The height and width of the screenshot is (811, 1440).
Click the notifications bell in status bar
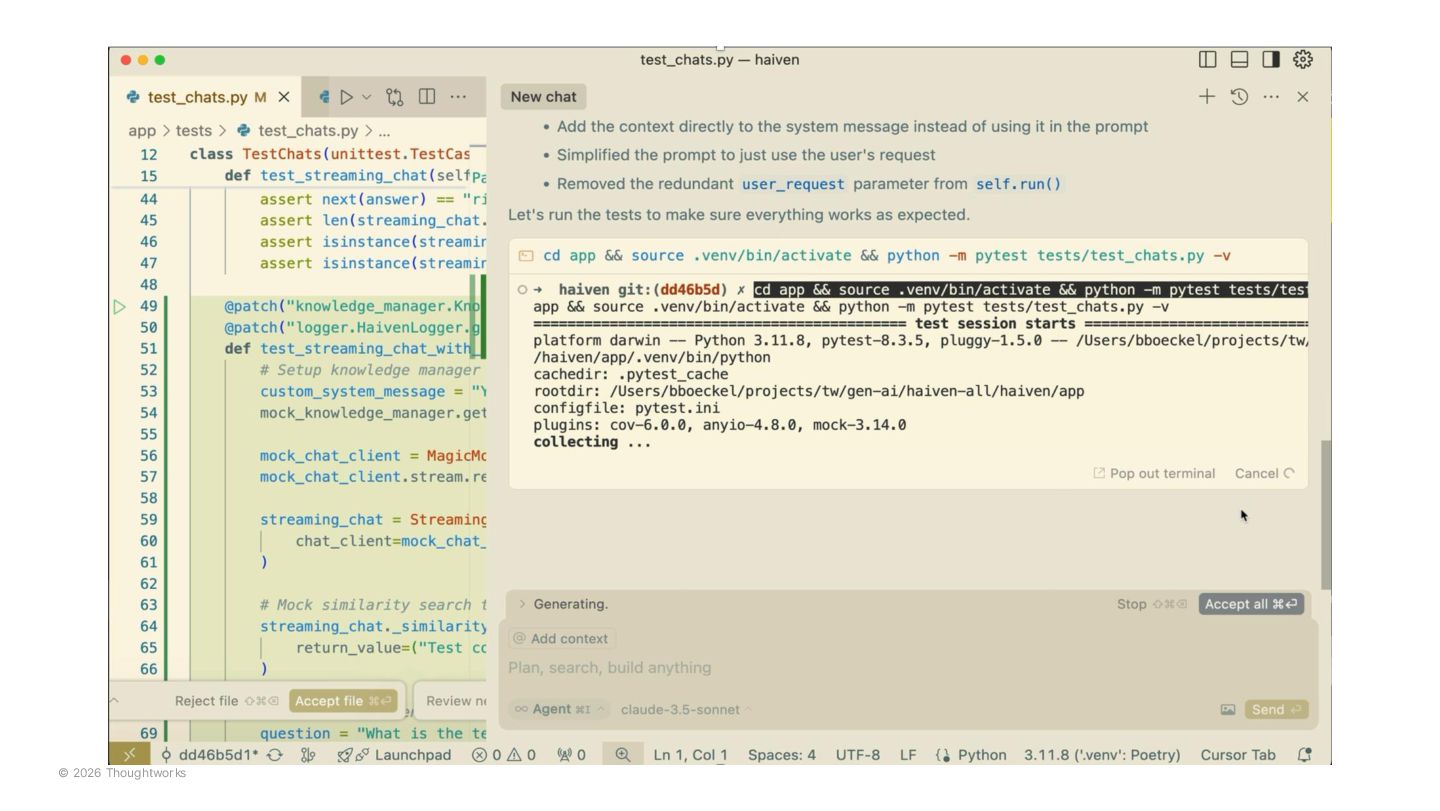(x=1304, y=755)
